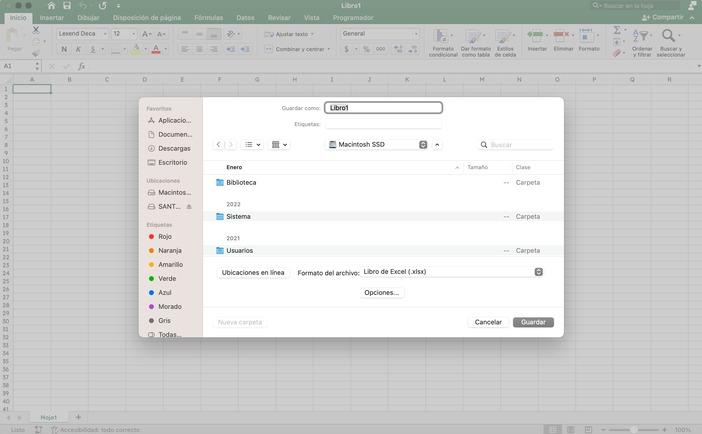The height and width of the screenshot is (434, 702).
Task: Select the Documentos sidebar item
Action: (170, 134)
